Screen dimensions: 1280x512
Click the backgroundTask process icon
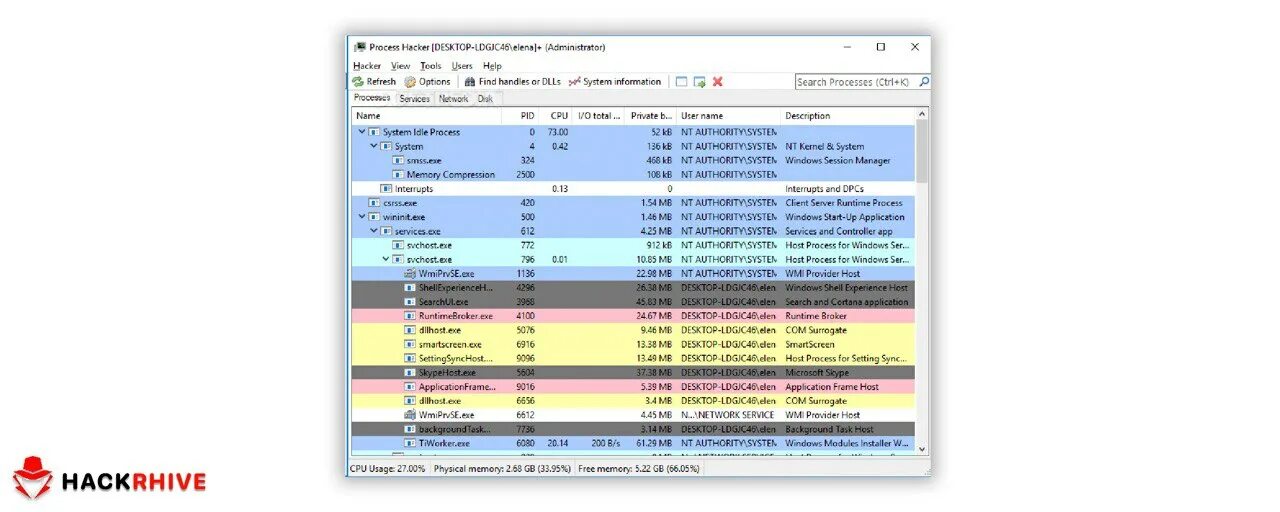tap(410, 428)
